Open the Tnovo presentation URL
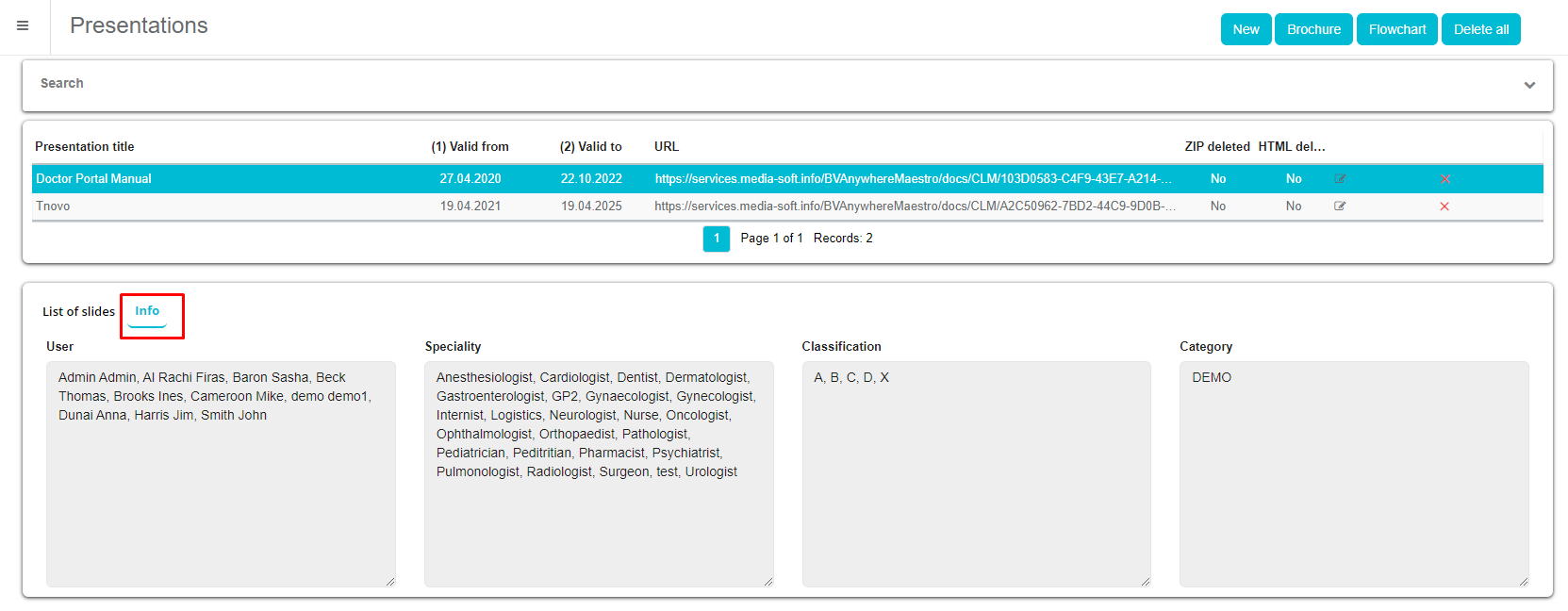The width and height of the screenshot is (1568, 611). tap(914, 206)
